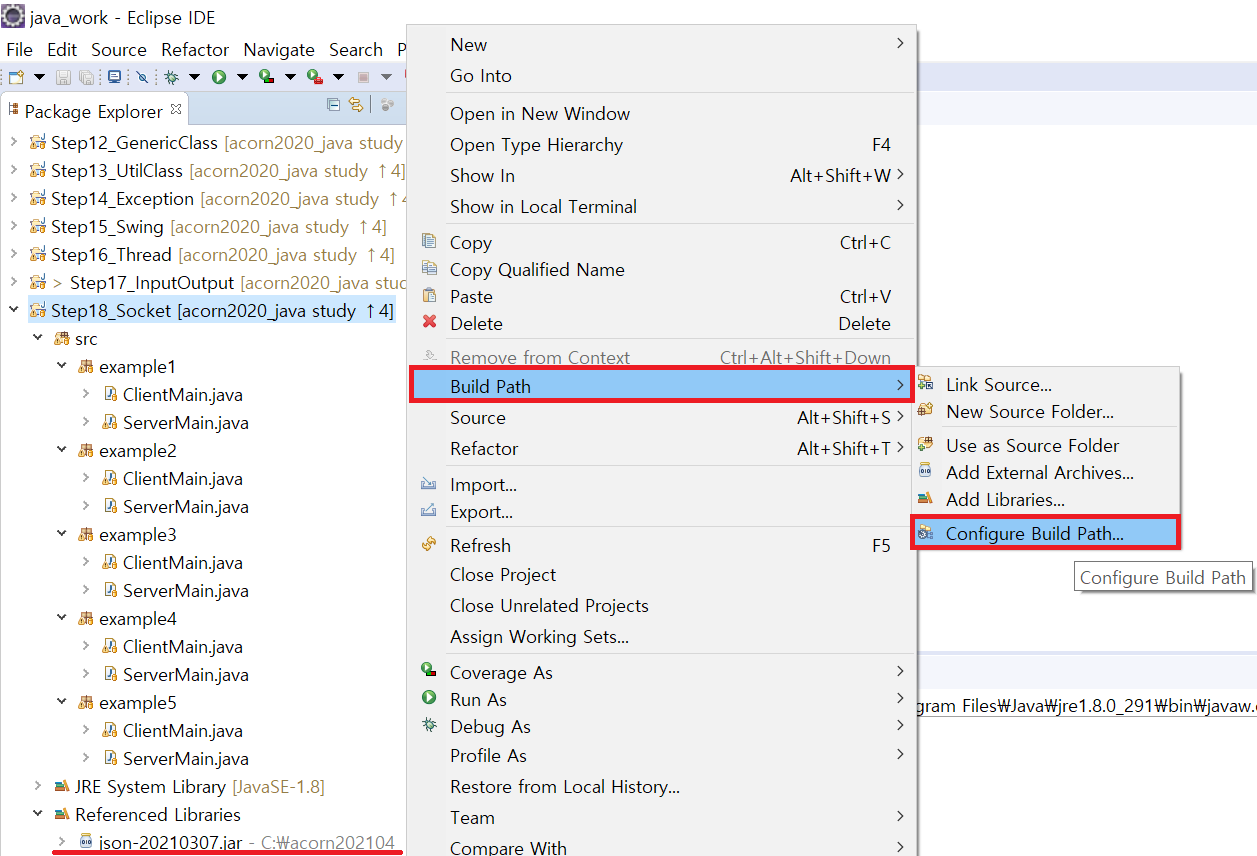The height and width of the screenshot is (856, 1257).
Task: Click the Coverage As icon in the menu
Action: click(430, 672)
